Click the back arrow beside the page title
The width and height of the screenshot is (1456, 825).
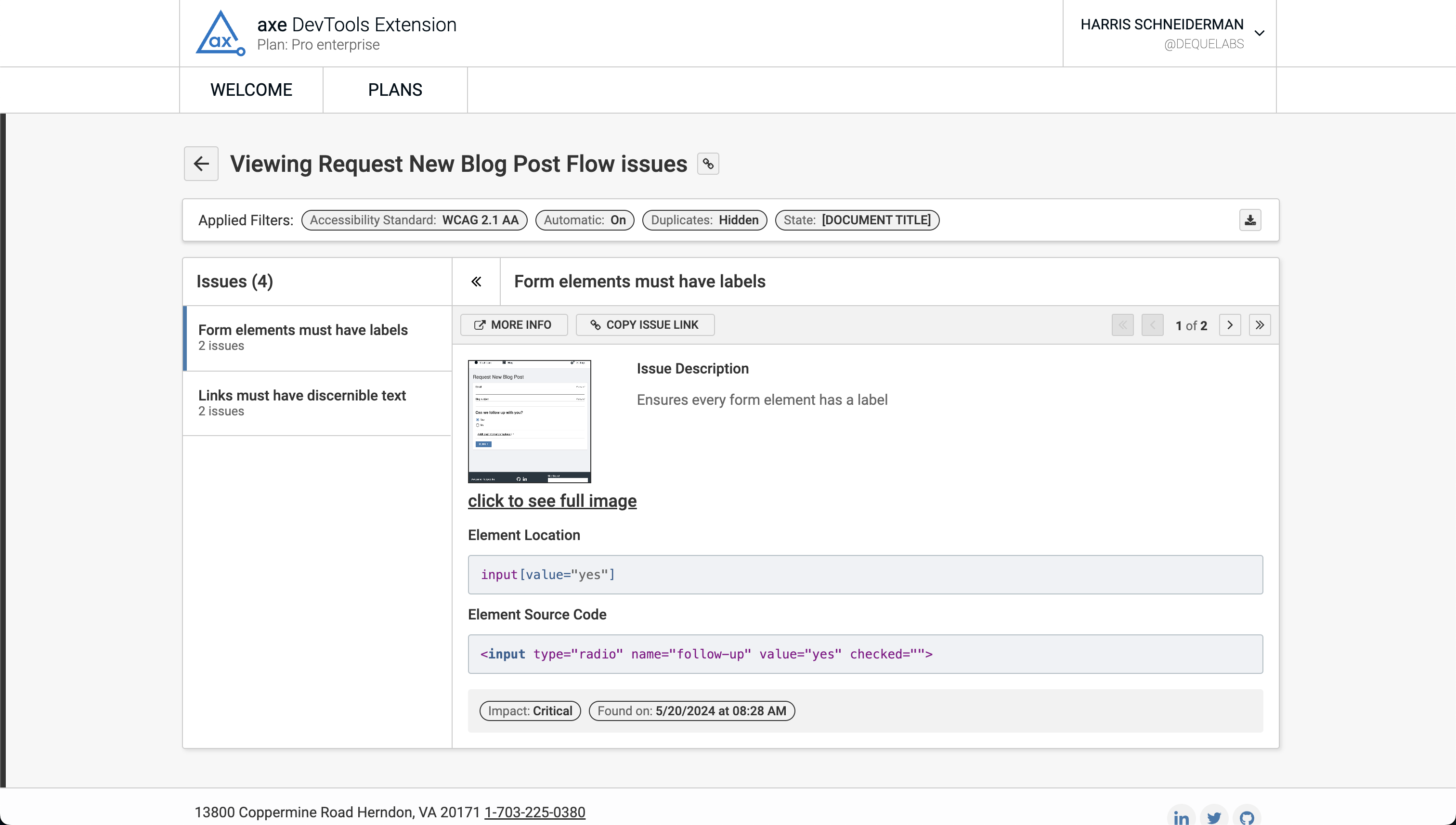(x=201, y=164)
